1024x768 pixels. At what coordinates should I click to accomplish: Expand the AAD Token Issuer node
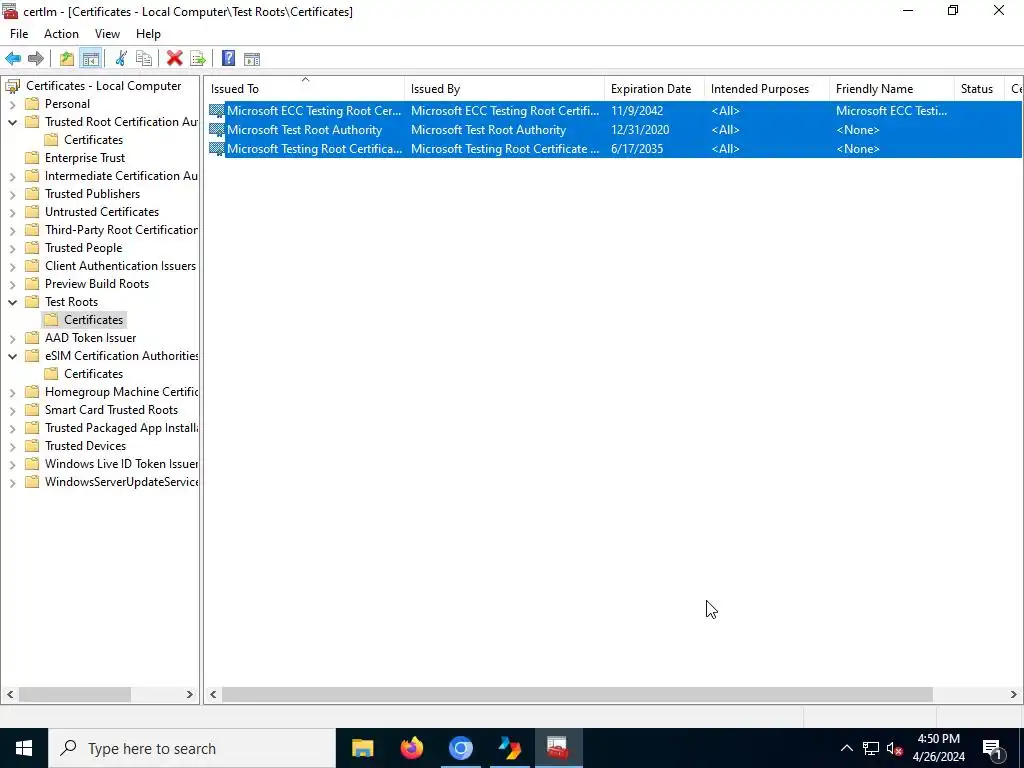click(12, 338)
